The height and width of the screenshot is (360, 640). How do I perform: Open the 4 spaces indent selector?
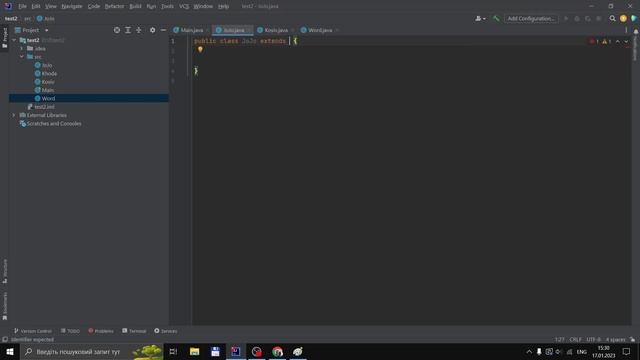point(615,339)
